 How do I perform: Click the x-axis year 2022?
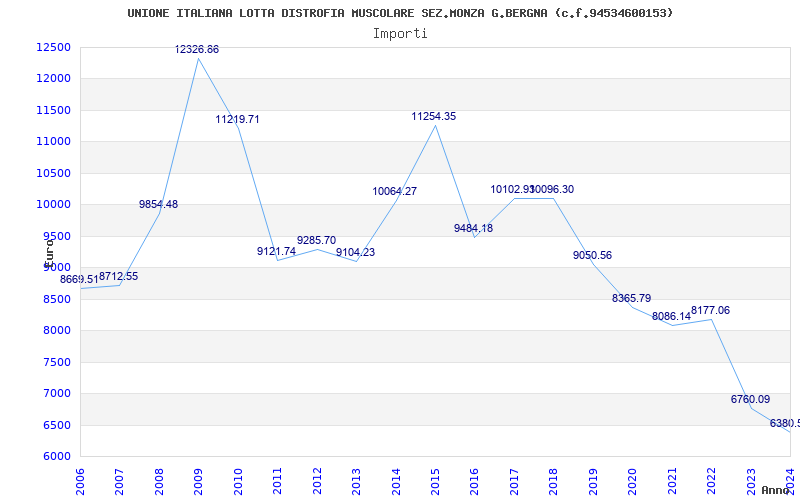coord(711,482)
